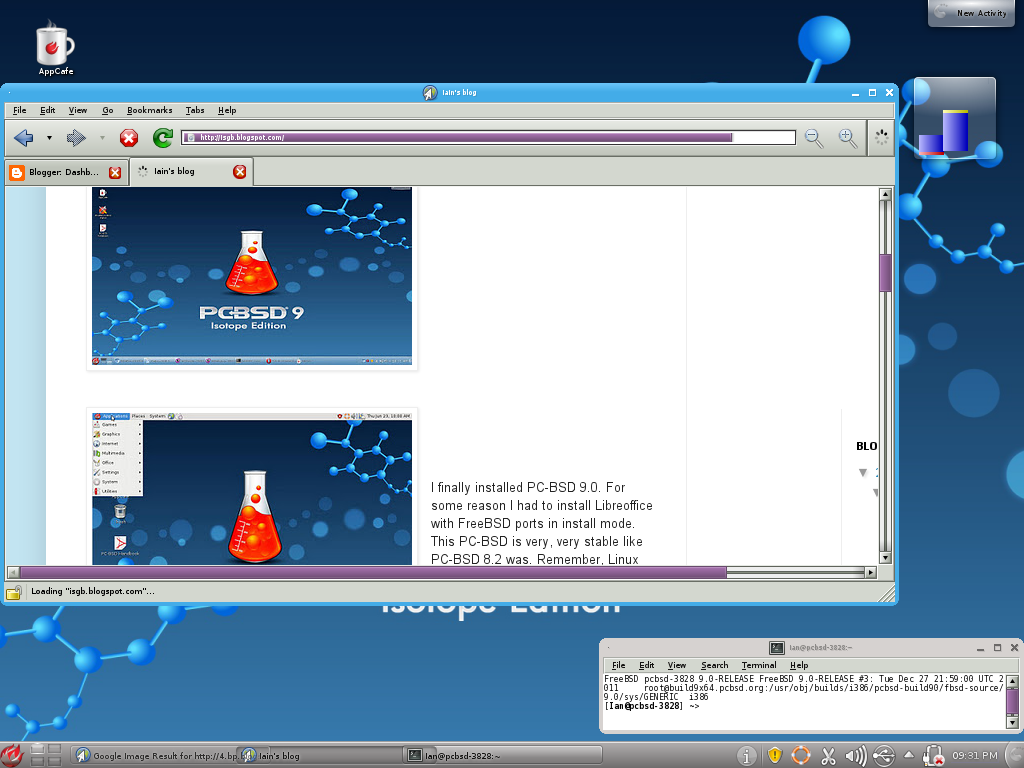
Task: Open the clipboard scissors tray icon
Action: click(x=828, y=756)
